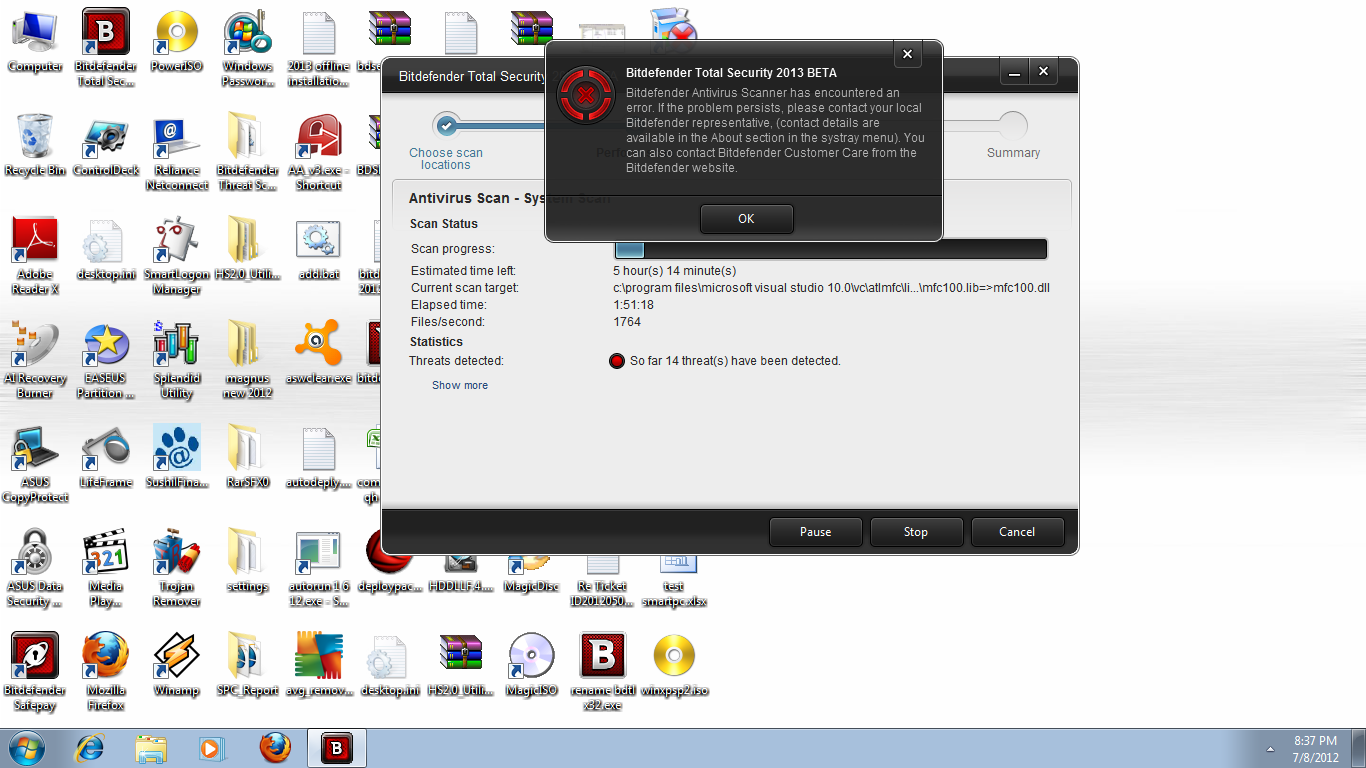This screenshot has height=768, width=1366.
Task: Select the HS2.0_Utili WinRAR archive
Action: pyautogui.click(x=460, y=665)
